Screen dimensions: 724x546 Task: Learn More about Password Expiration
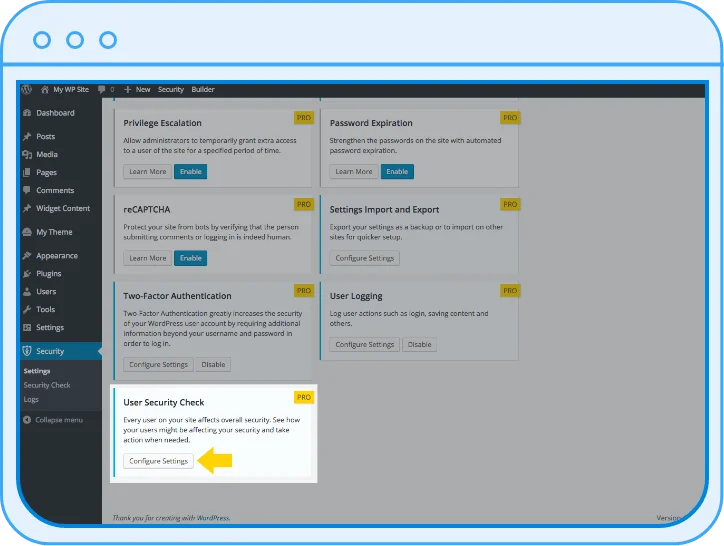(354, 171)
